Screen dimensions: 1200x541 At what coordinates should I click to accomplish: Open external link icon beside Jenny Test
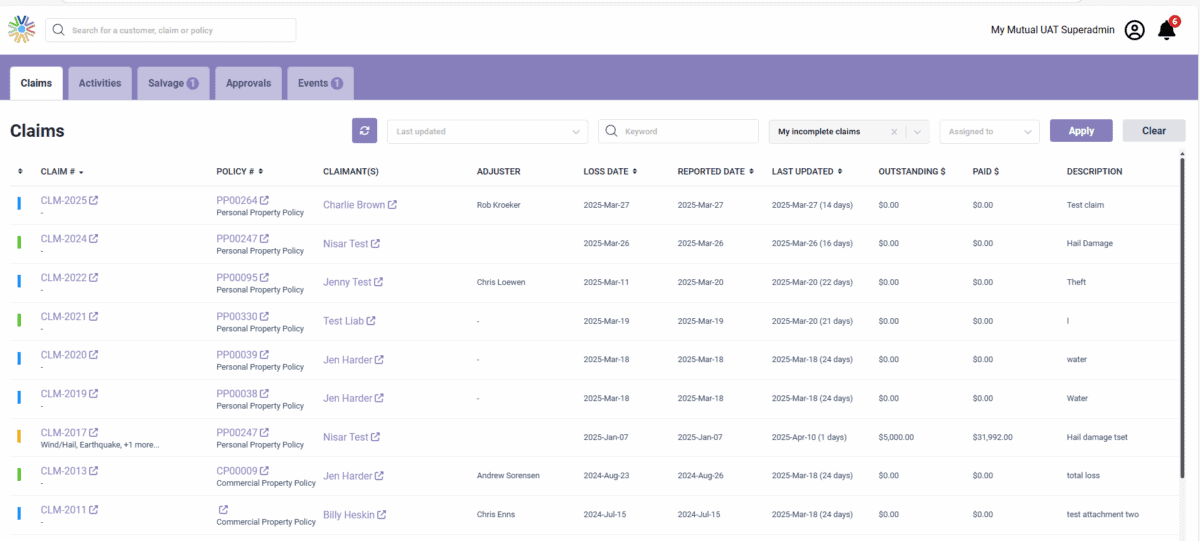pyautogui.click(x=378, y=282)
